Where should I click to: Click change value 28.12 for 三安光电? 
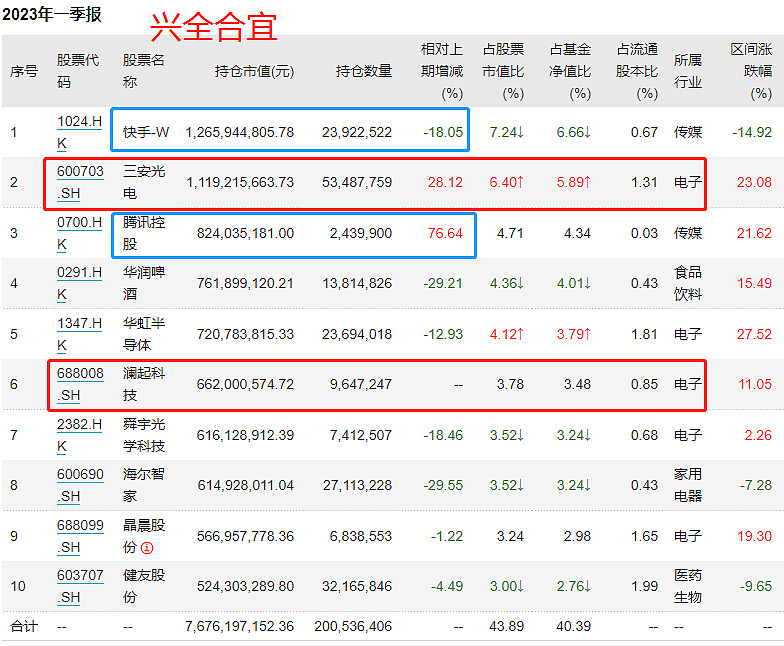point(445,182)
